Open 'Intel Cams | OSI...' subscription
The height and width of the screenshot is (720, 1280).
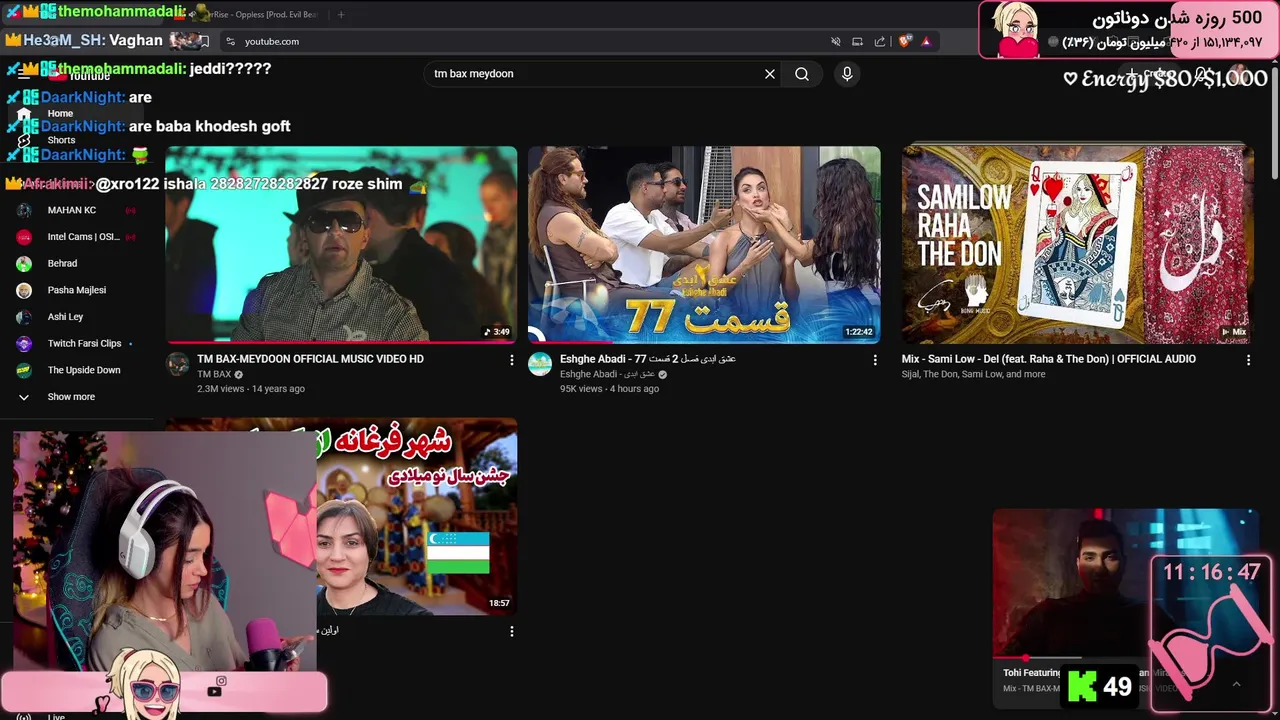pos(83,237)
